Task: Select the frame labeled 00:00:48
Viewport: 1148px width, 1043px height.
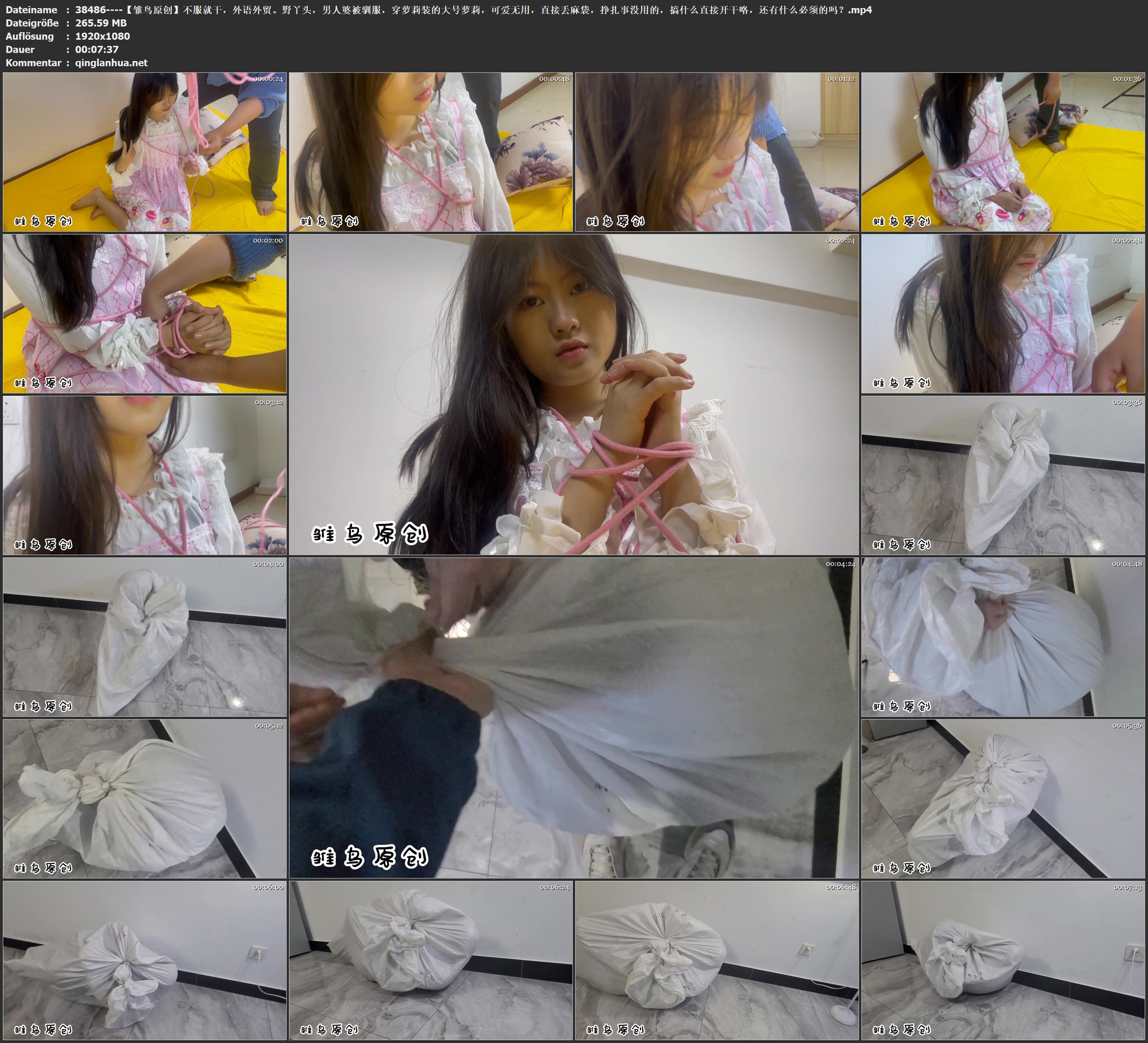Action: (430, 152)
